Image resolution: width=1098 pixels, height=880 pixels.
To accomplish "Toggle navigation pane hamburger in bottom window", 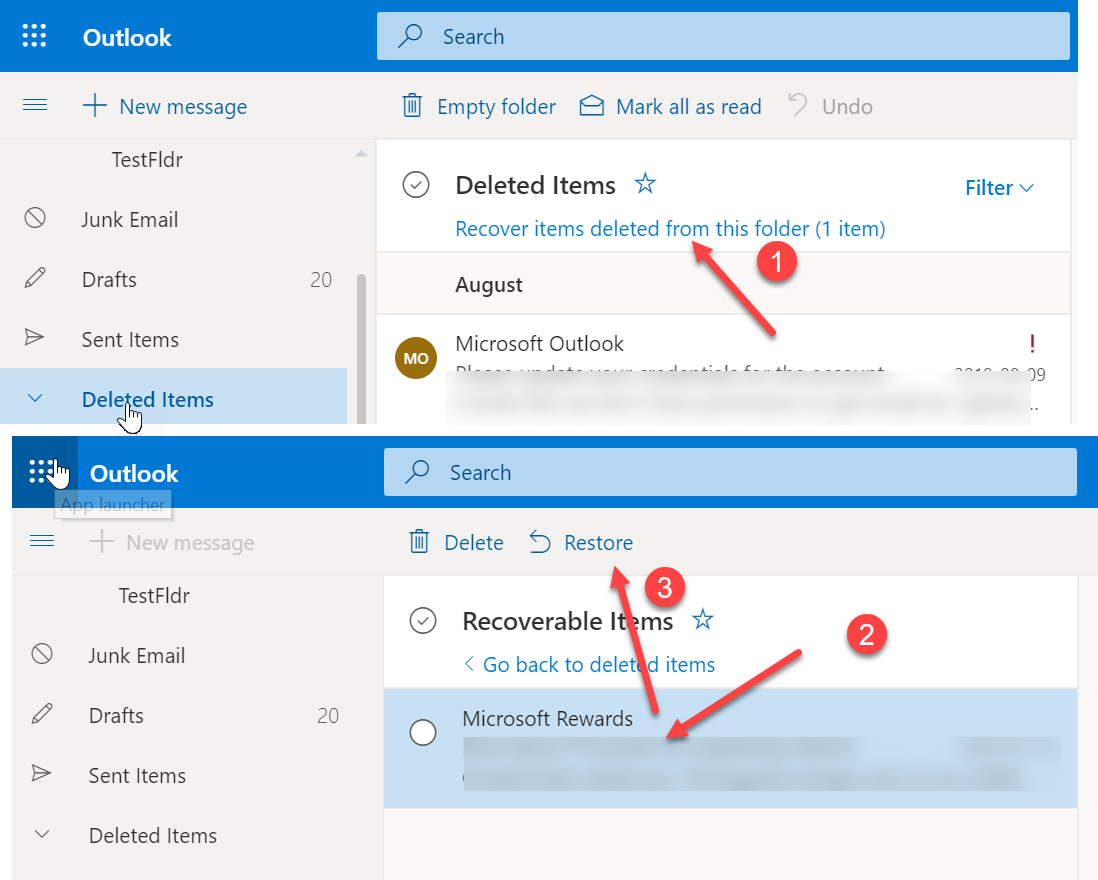I will 42,541.
